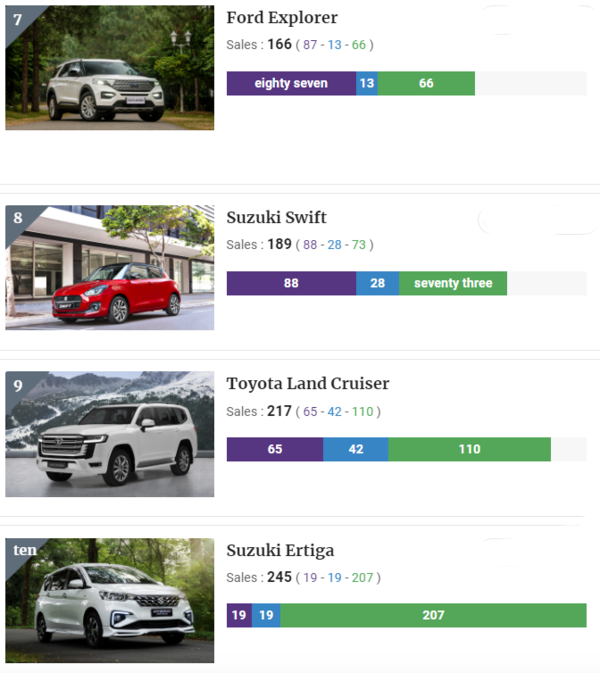Click the green 207 bar segment
The height and width of the screenshot is (673, 600).
click(433, 615)
